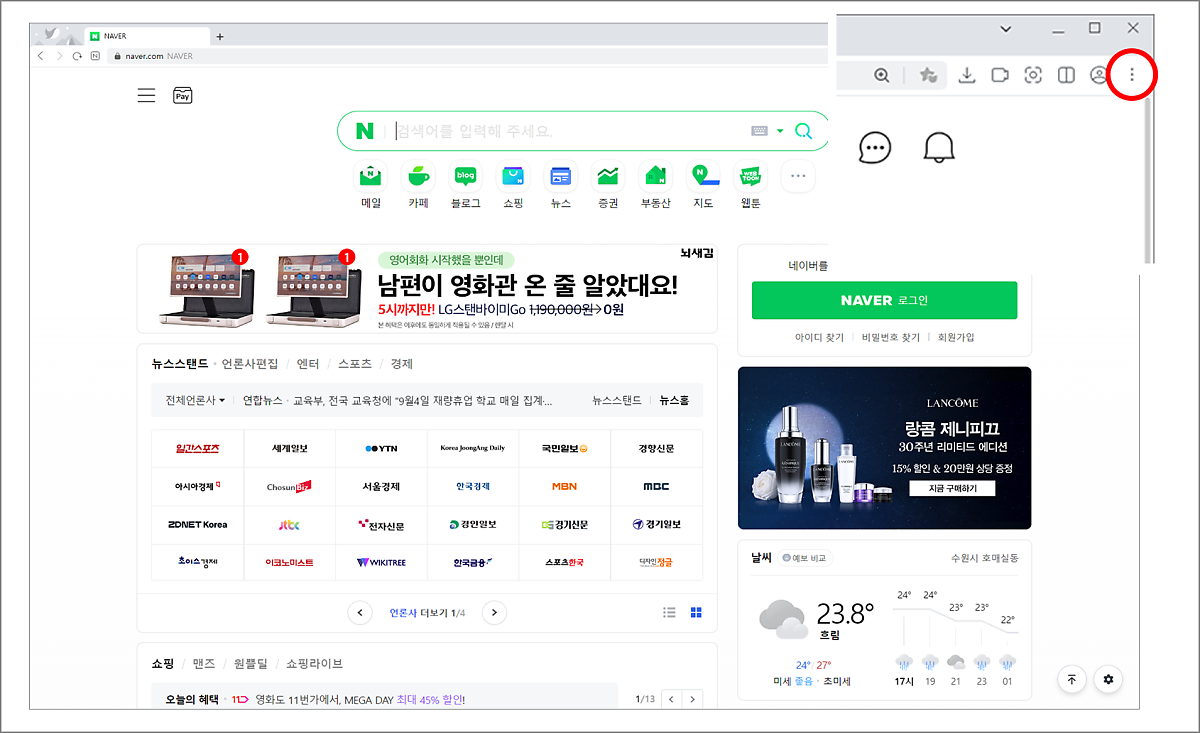Click the Naver Pay icon

coord(182,96)
